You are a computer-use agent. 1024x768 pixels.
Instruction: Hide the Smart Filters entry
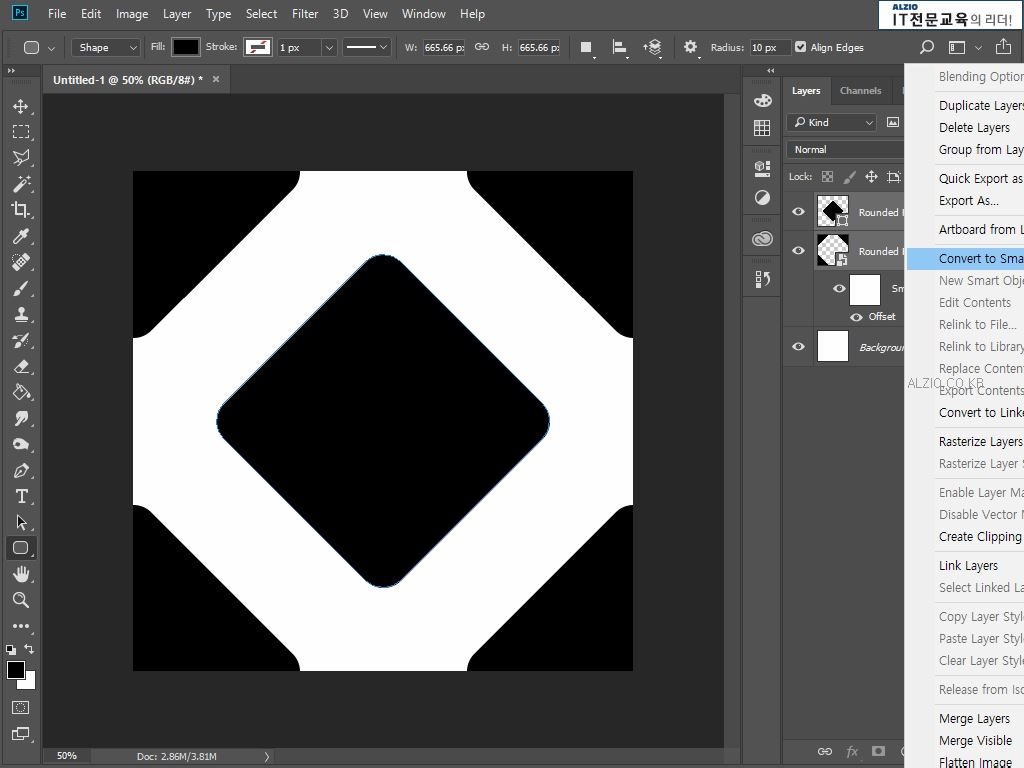coord(839,289)
